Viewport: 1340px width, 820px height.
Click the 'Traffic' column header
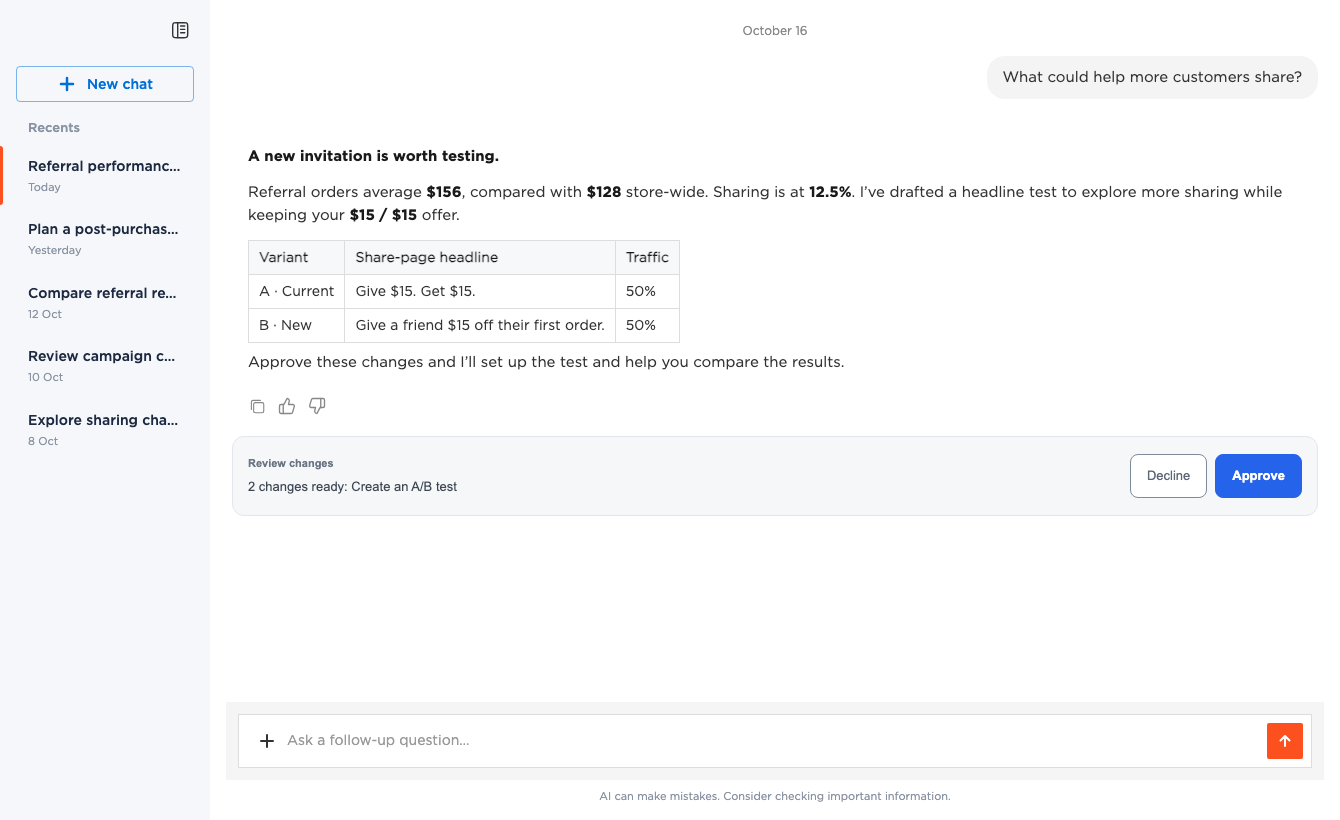pos(647,257)
